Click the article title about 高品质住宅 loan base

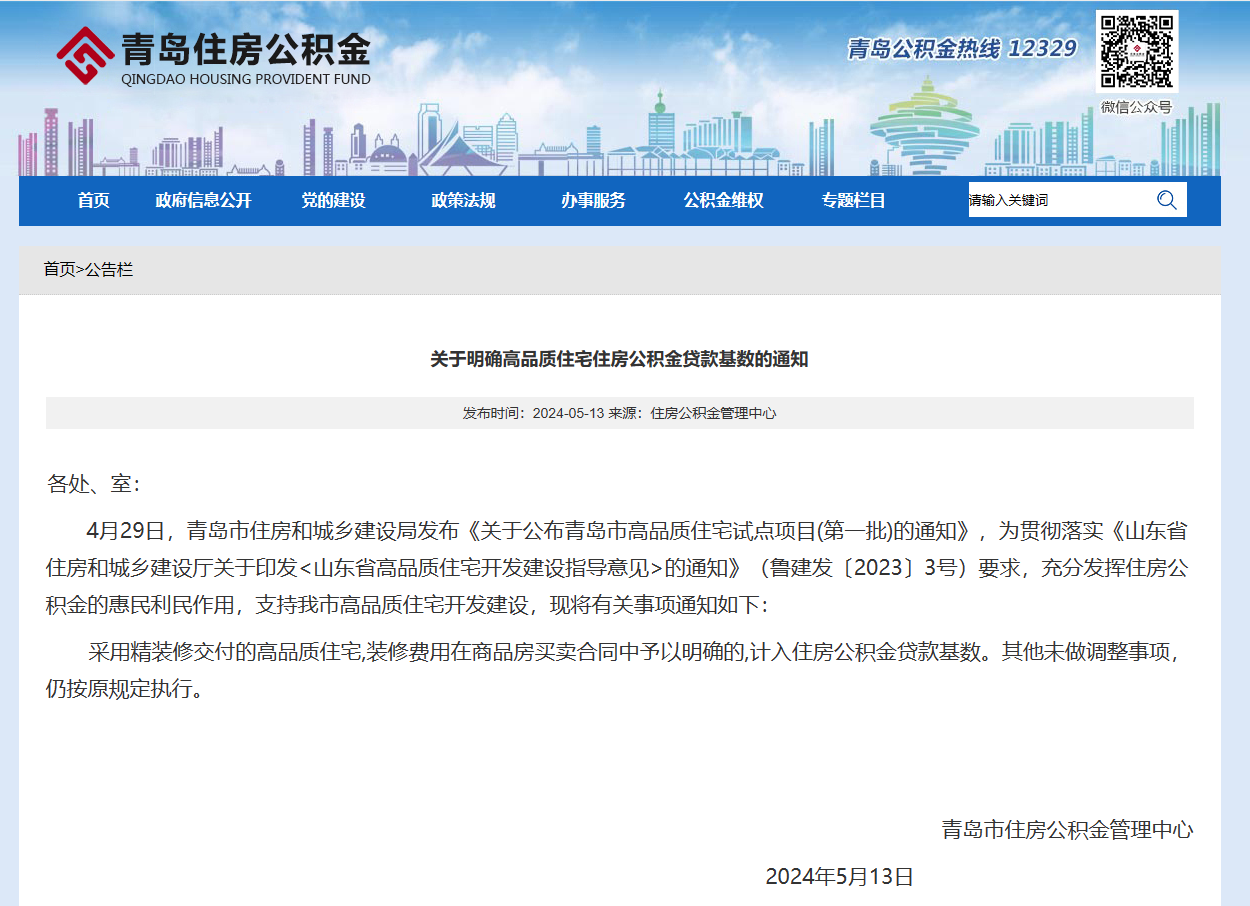619,359
